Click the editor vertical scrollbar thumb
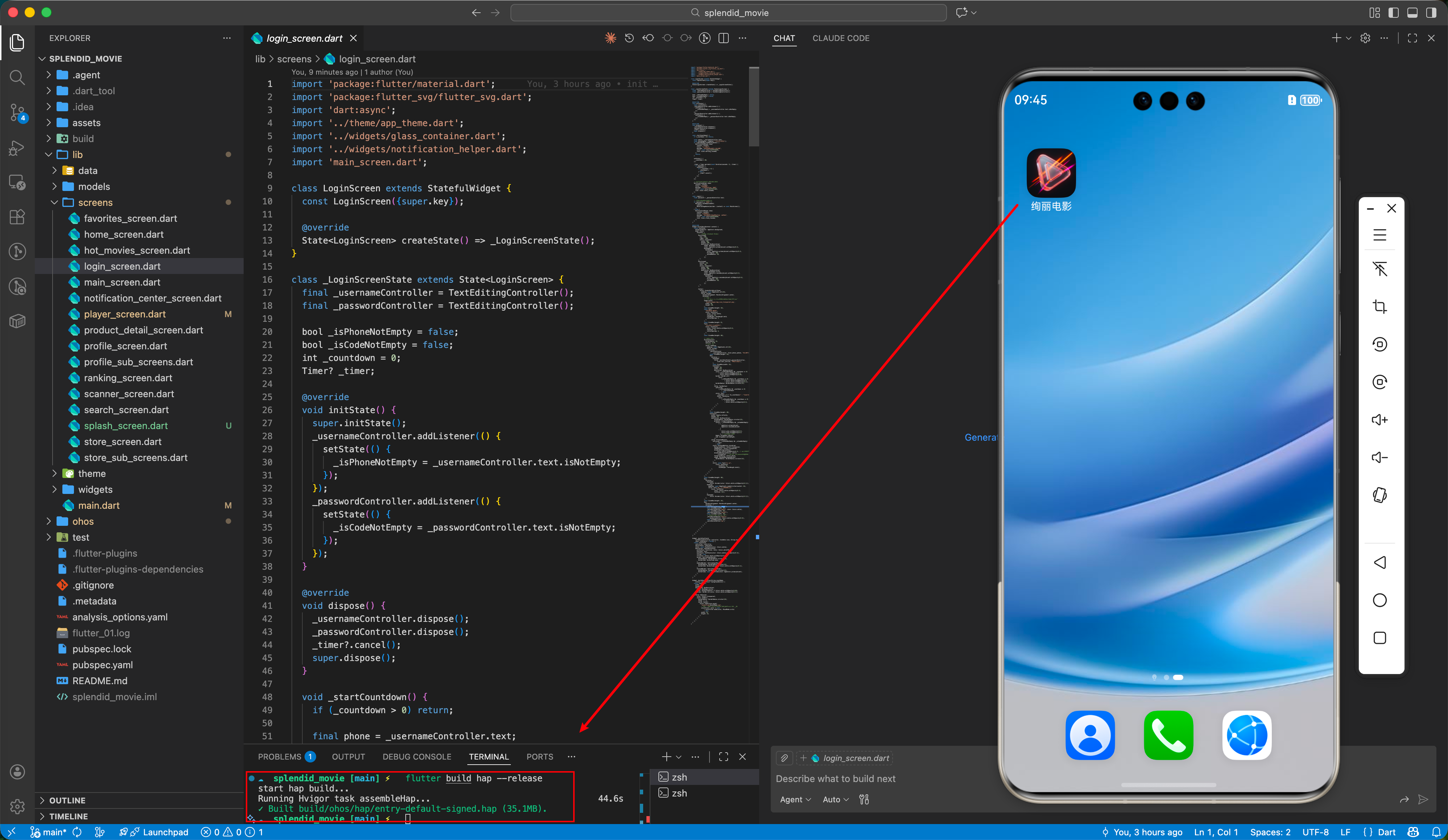 [x=754, y=106]
